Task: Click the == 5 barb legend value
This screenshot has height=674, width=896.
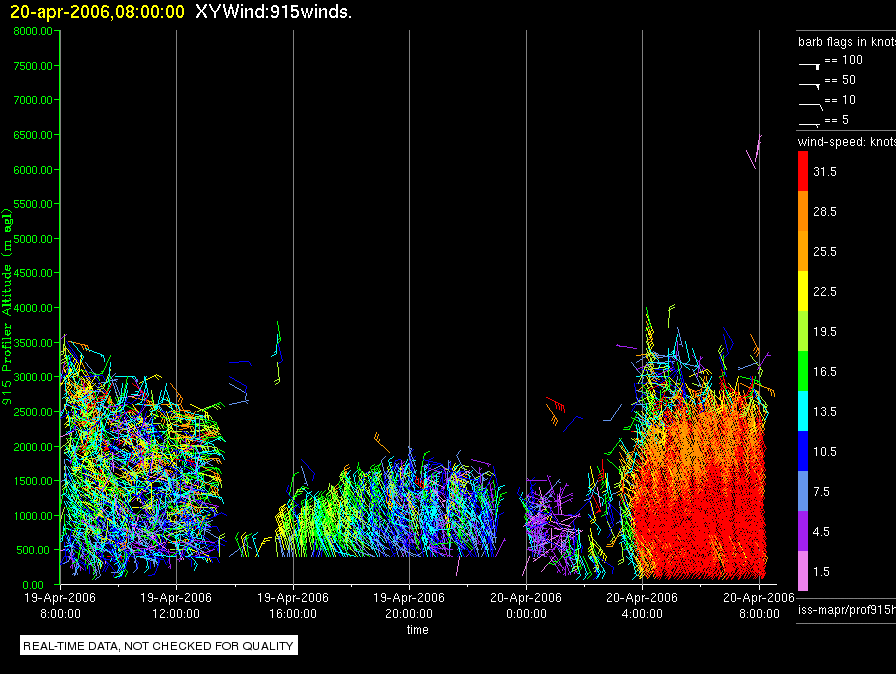Action: 837,120
